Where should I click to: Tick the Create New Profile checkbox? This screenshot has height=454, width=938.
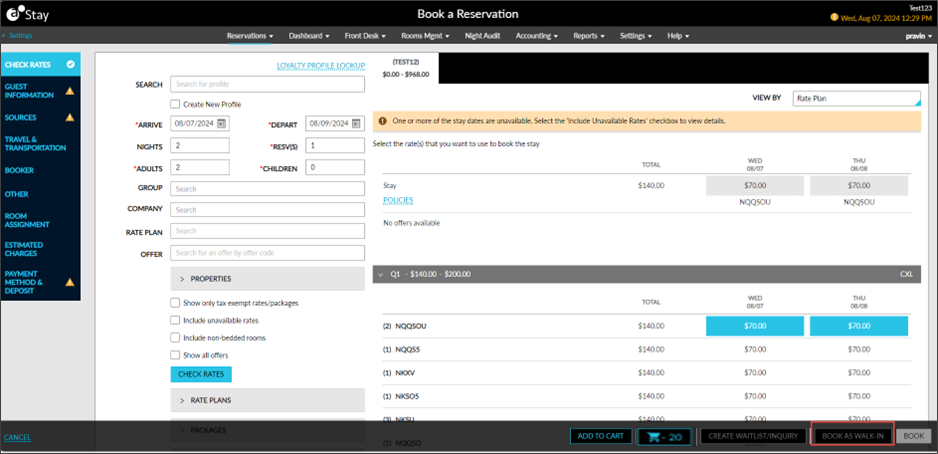click(175, 104)
